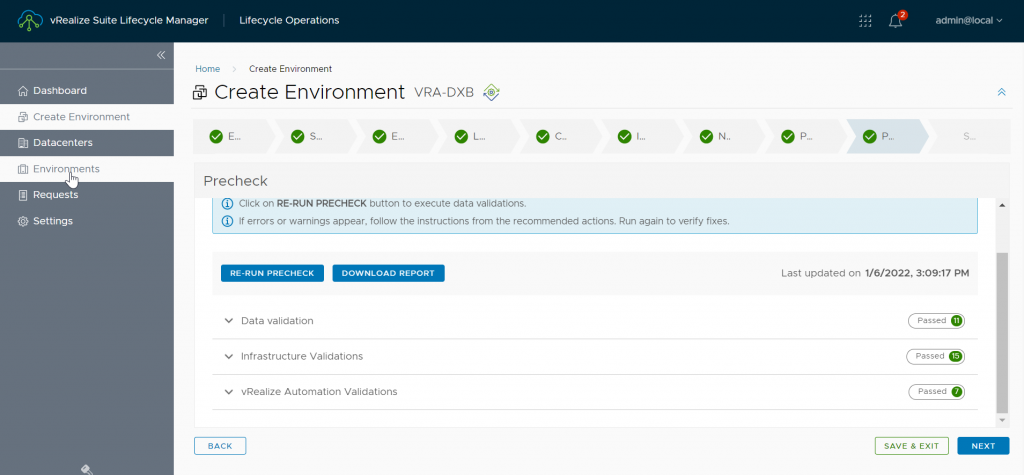The height and width of the screenshot is (475, 1024).
Task: Click the Home breadcrumb link
Action: tap(208, 69)
